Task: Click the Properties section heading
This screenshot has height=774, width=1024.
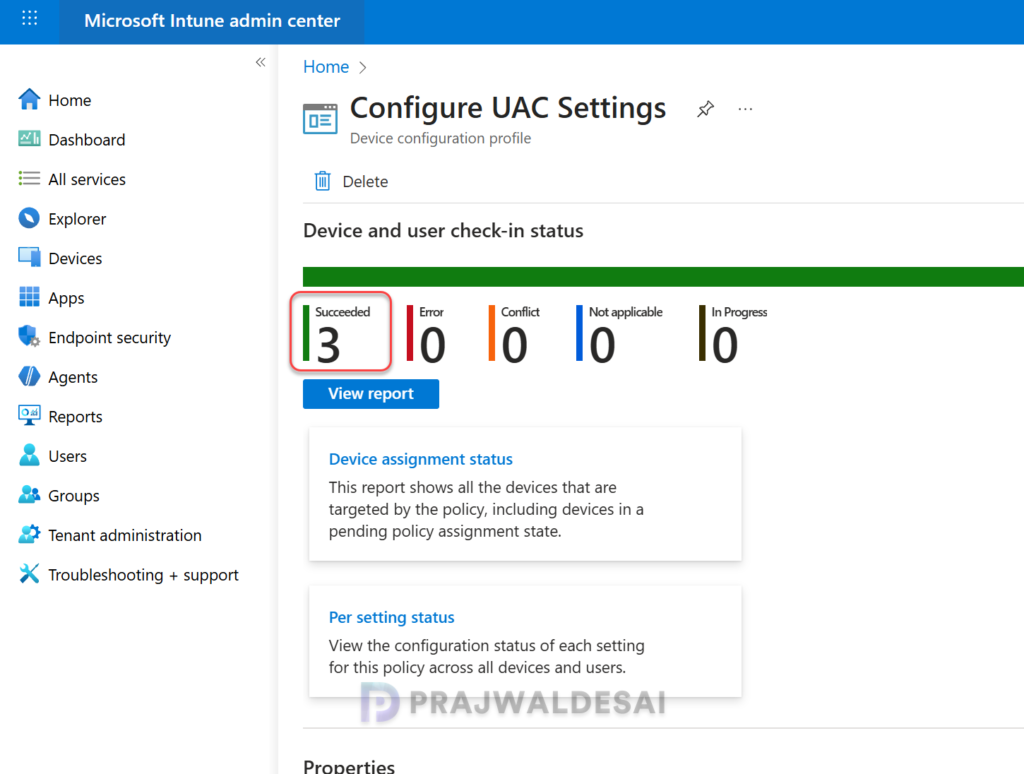Action: 349,766
